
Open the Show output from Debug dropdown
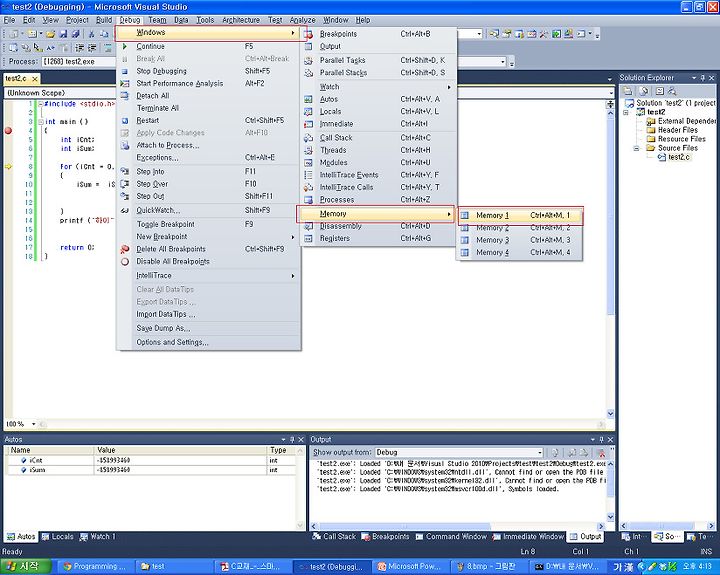point(540,452)
